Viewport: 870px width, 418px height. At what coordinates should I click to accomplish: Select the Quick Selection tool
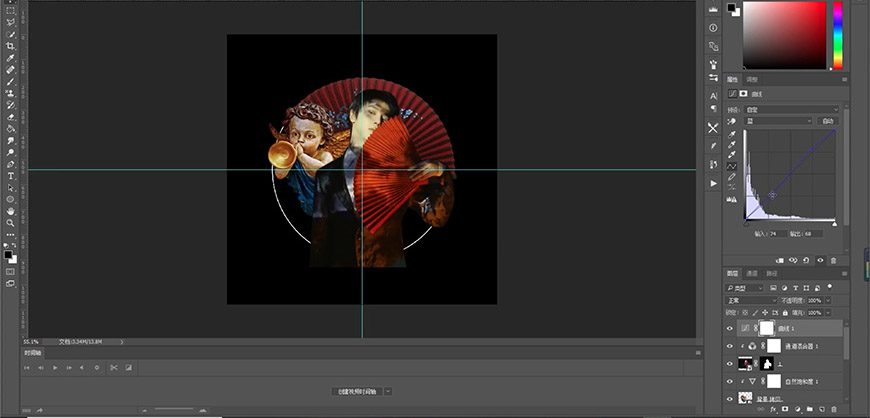click(x=11, y=34)
